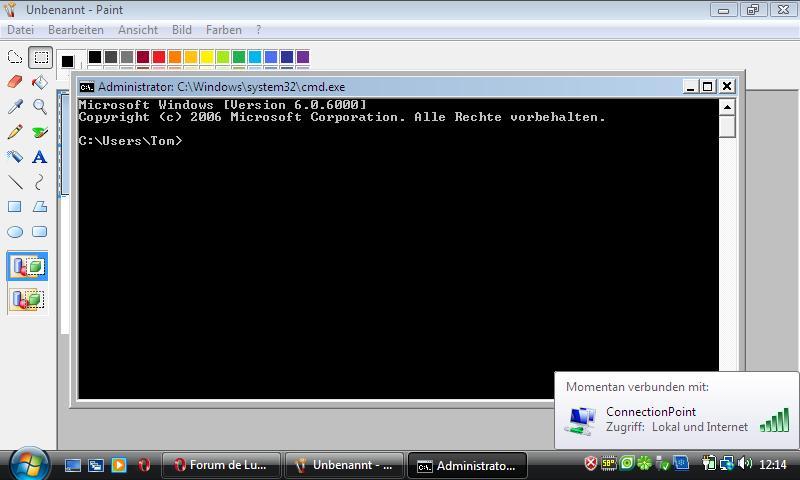The width and height of the screenshot is (800, 480).
Task: Pick the black palette color
Action: [95, 57]
